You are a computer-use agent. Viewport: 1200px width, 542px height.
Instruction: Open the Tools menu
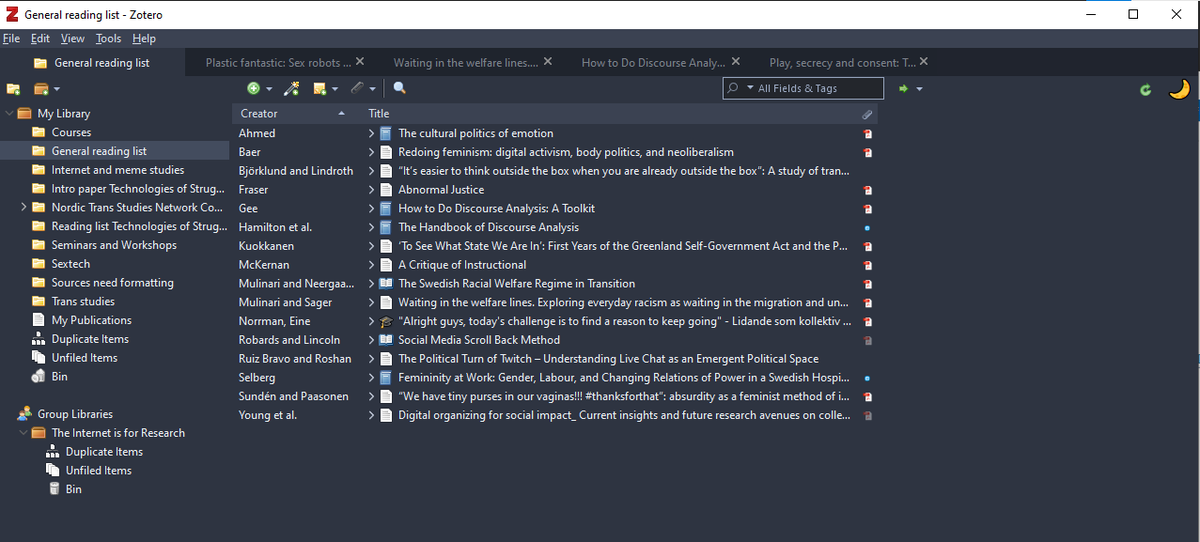click(x=108, y=38)
